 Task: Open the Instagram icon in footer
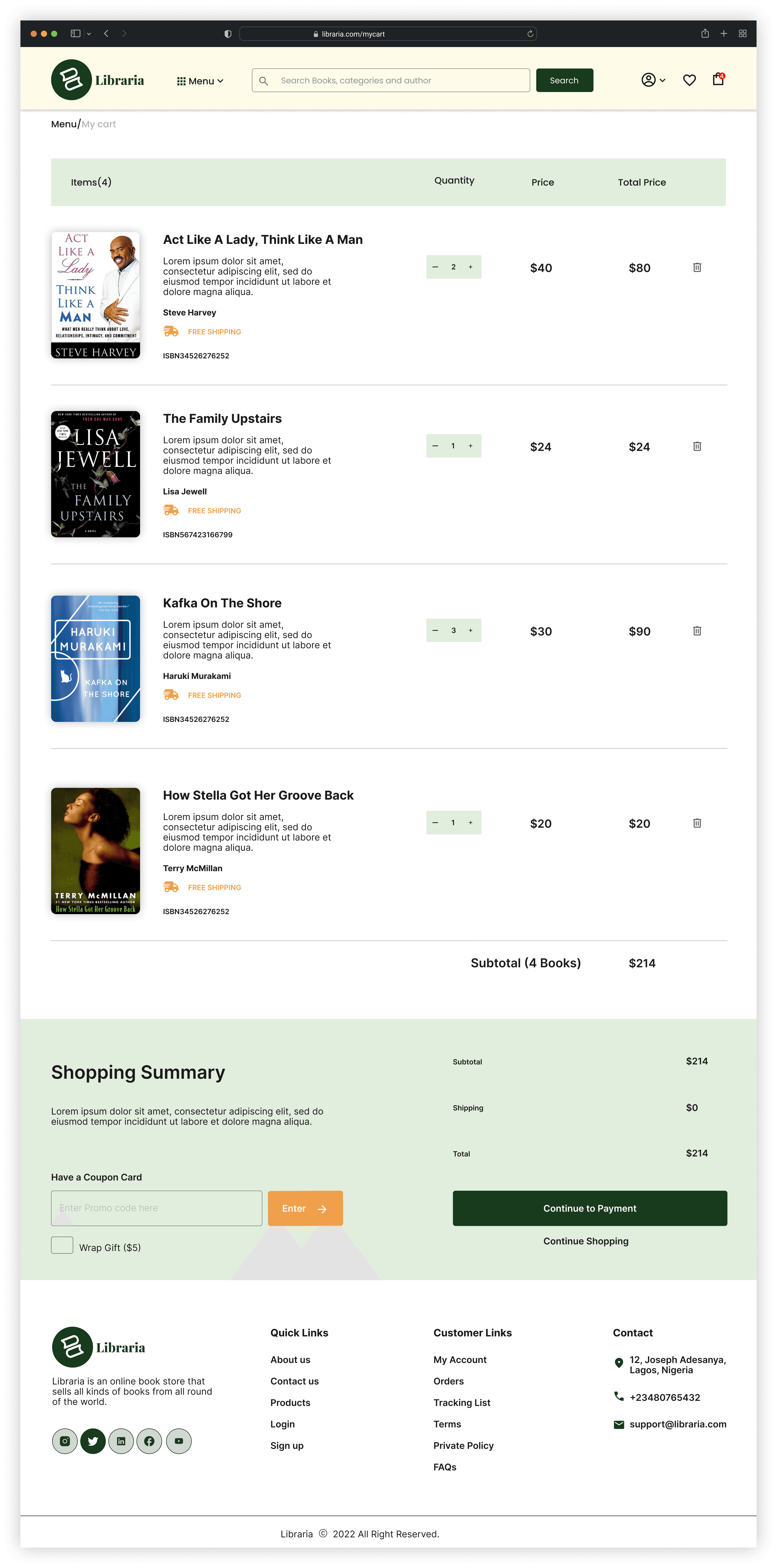pos(64,1441)
